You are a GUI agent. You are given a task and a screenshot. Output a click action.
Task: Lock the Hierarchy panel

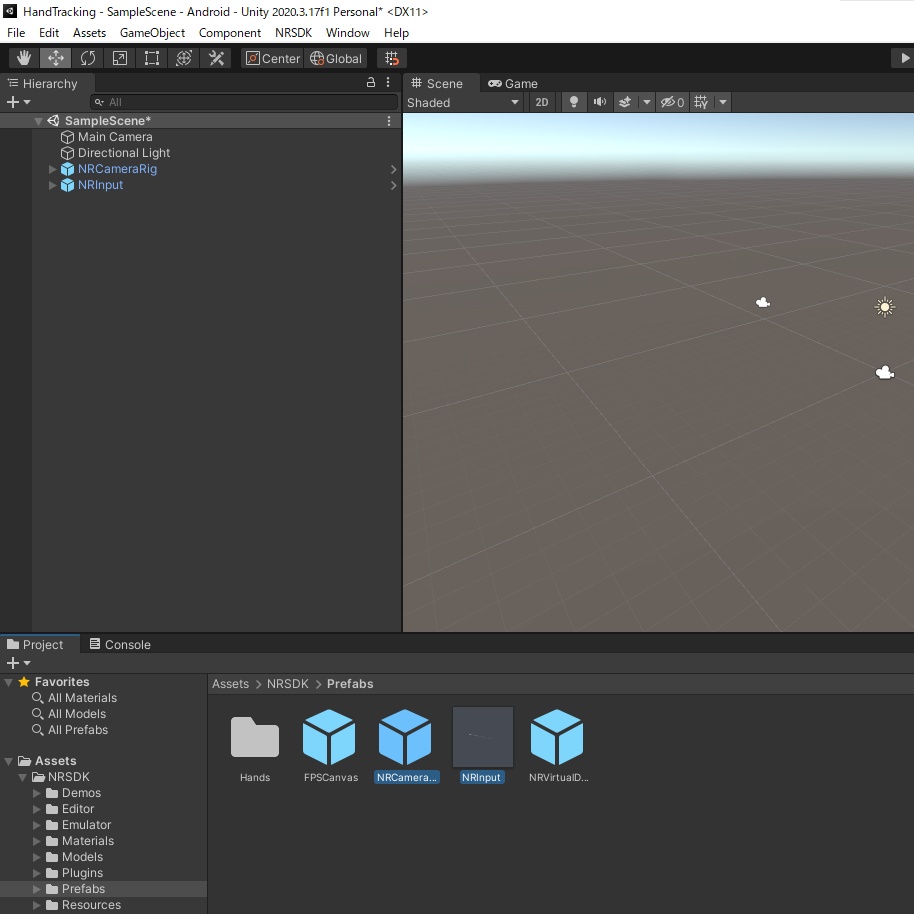371,83
